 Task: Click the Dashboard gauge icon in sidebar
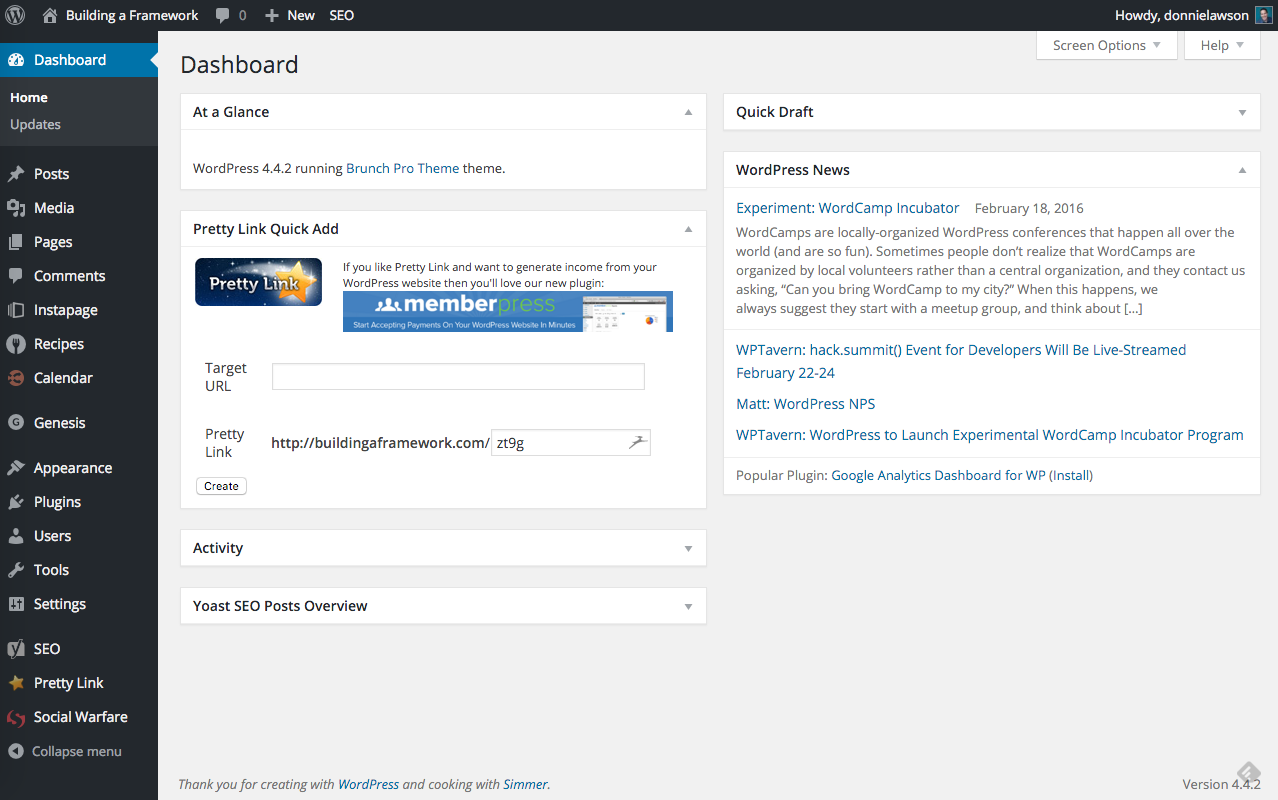[x=16, y=60]
